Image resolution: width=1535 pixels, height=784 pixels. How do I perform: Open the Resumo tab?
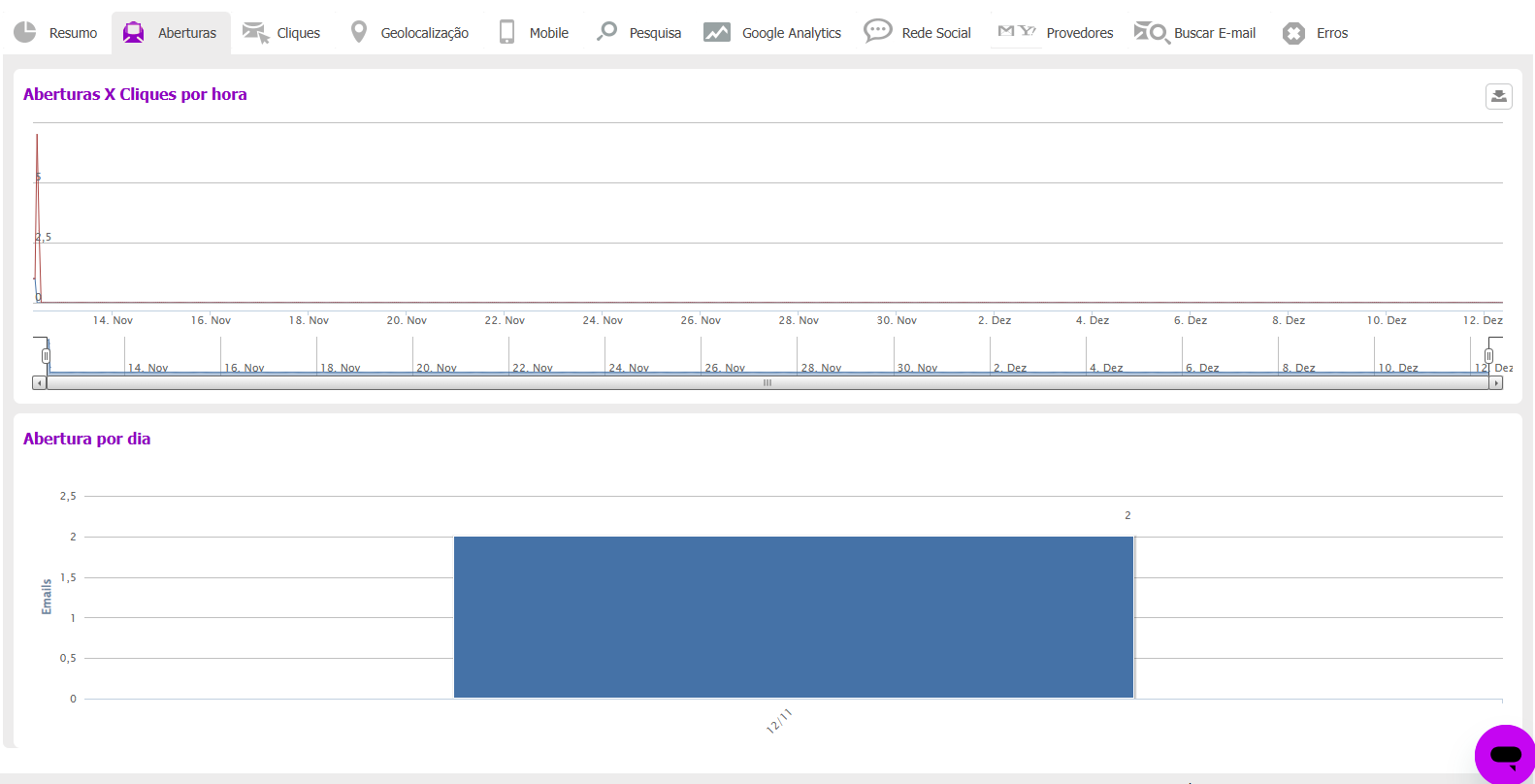point(74,33)
